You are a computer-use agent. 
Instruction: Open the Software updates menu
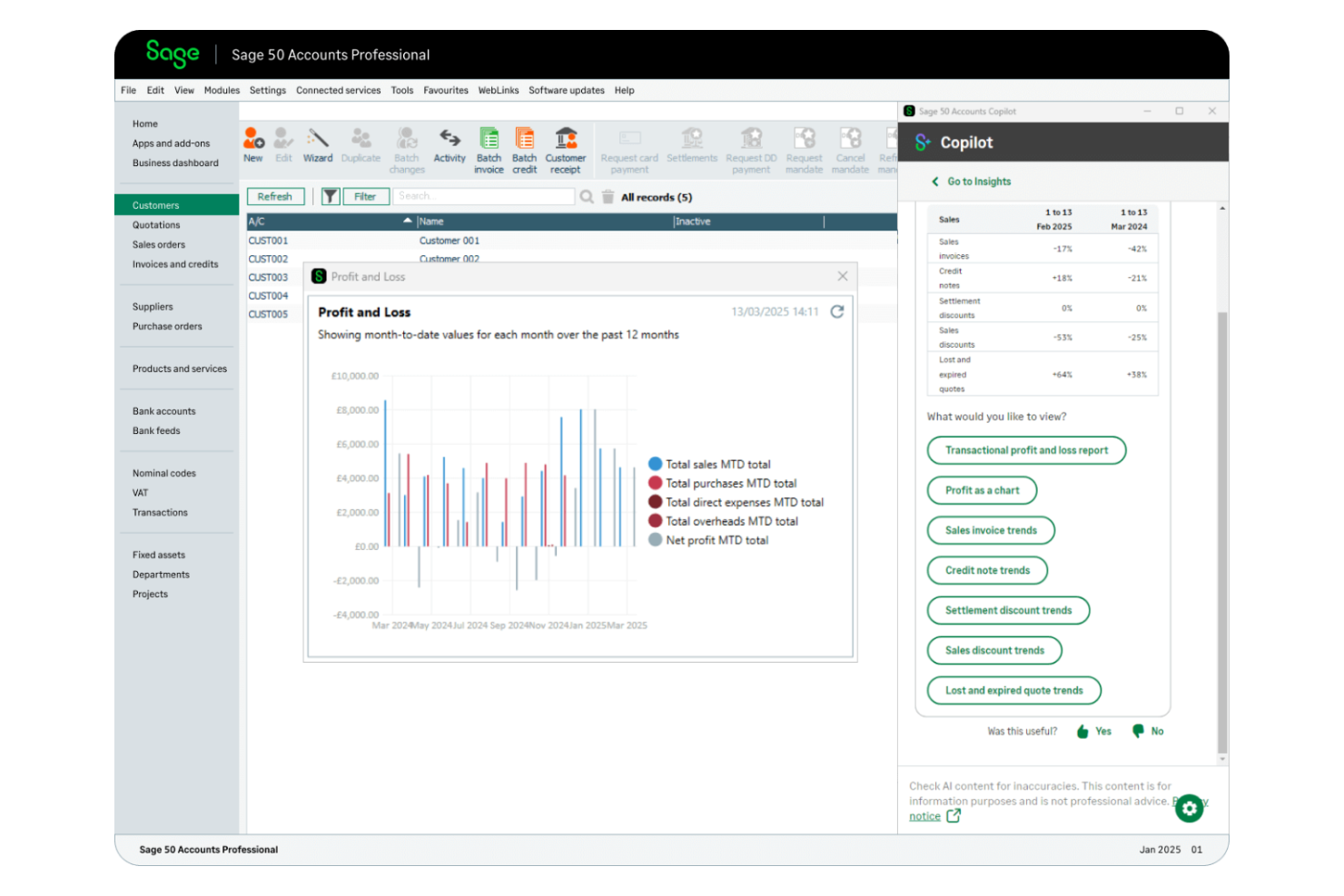[567, 91]
